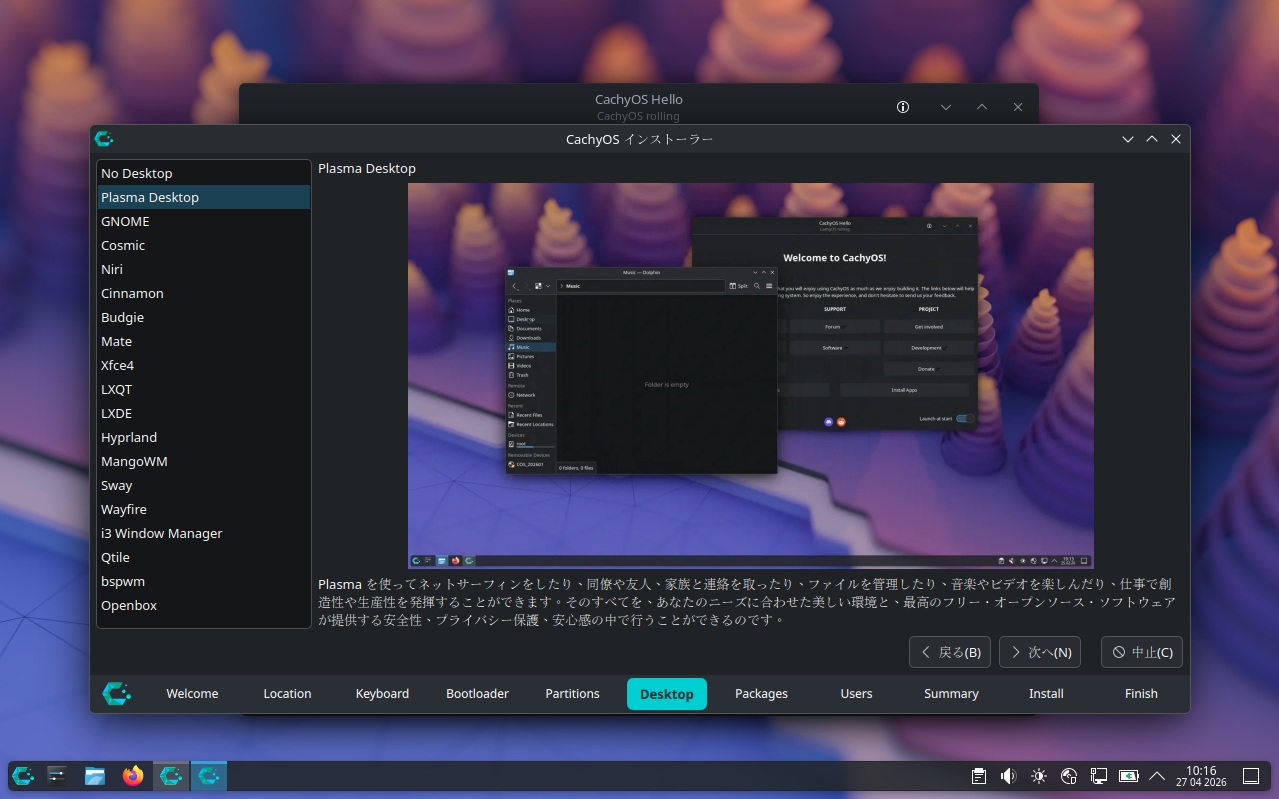Go to the Packages installer step
The height and width of the screenshot is (799, 1279).
pyautogui.click(x=761, y=693)
